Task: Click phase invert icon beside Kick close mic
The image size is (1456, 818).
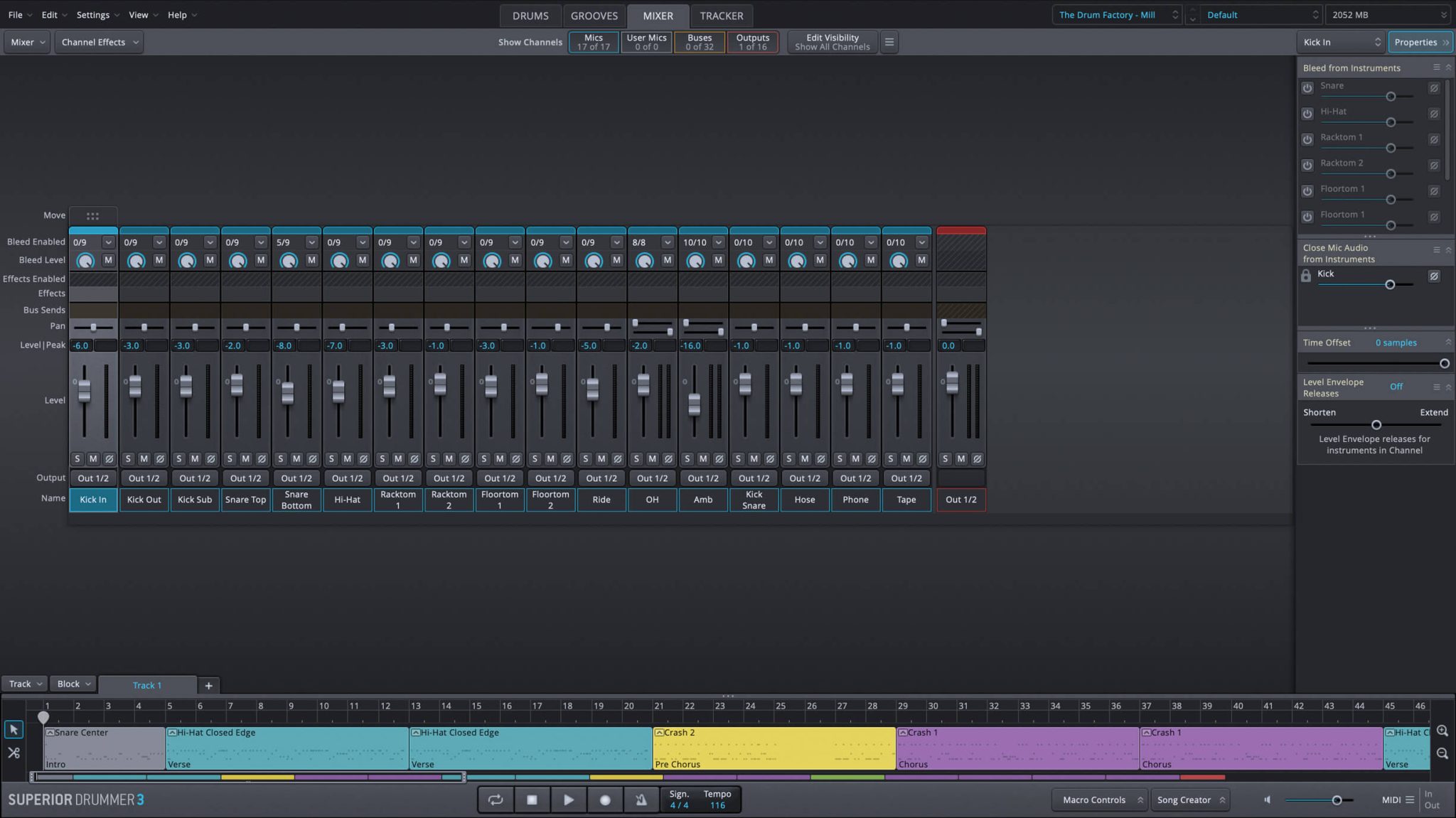Action: [1433, 276]
